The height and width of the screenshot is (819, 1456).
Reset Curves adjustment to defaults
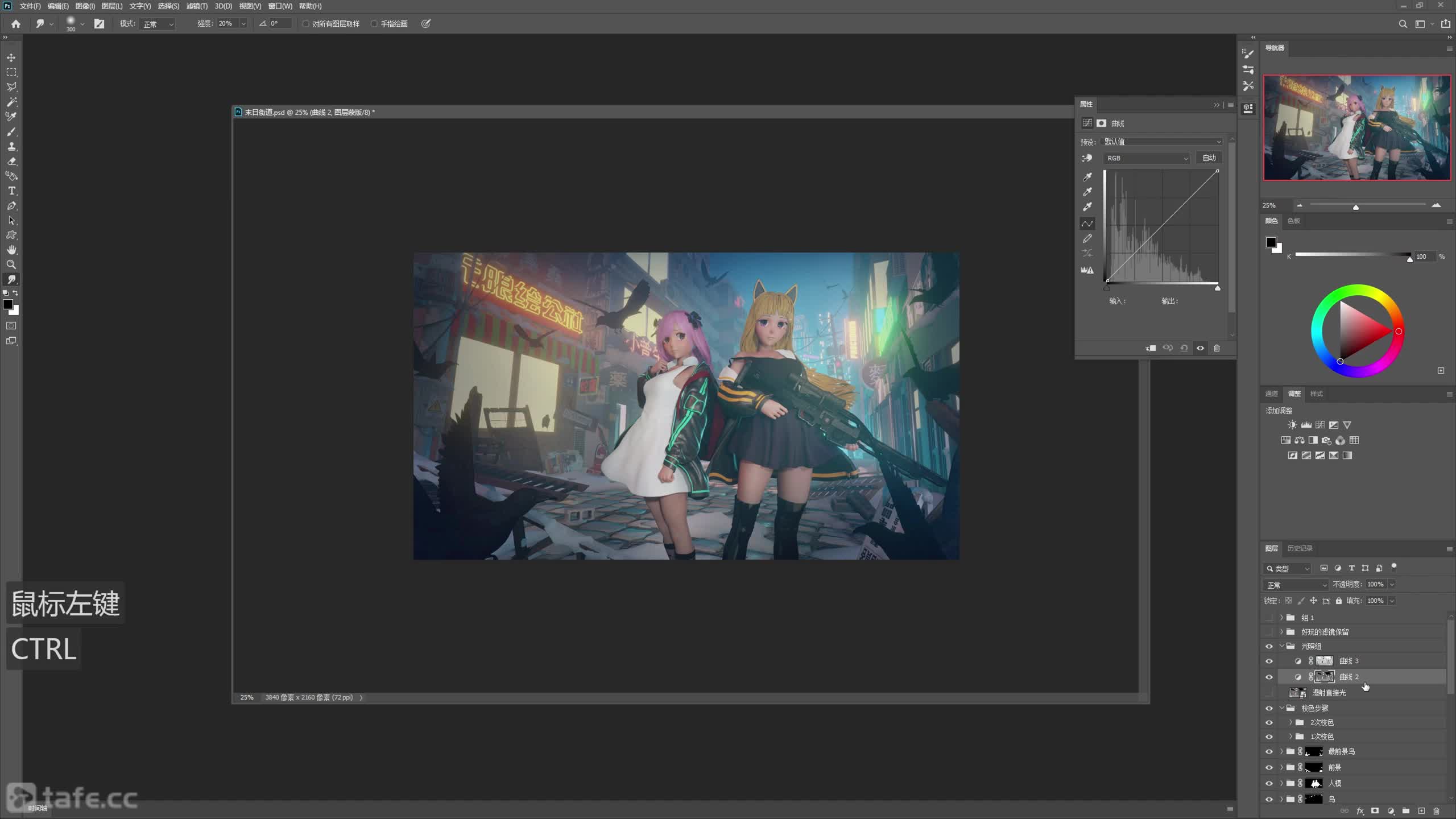pyautogui.click(x=1184, y=348)
